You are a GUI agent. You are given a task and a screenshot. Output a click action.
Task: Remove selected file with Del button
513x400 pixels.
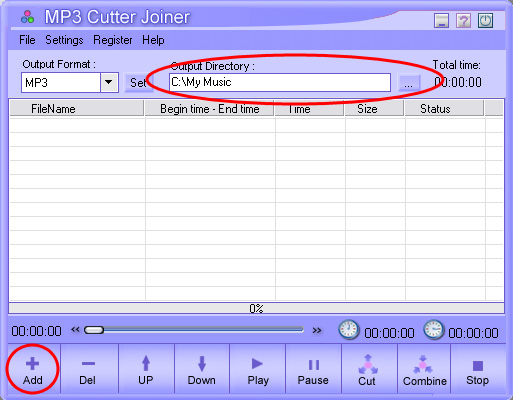click(x=88, y=369)
